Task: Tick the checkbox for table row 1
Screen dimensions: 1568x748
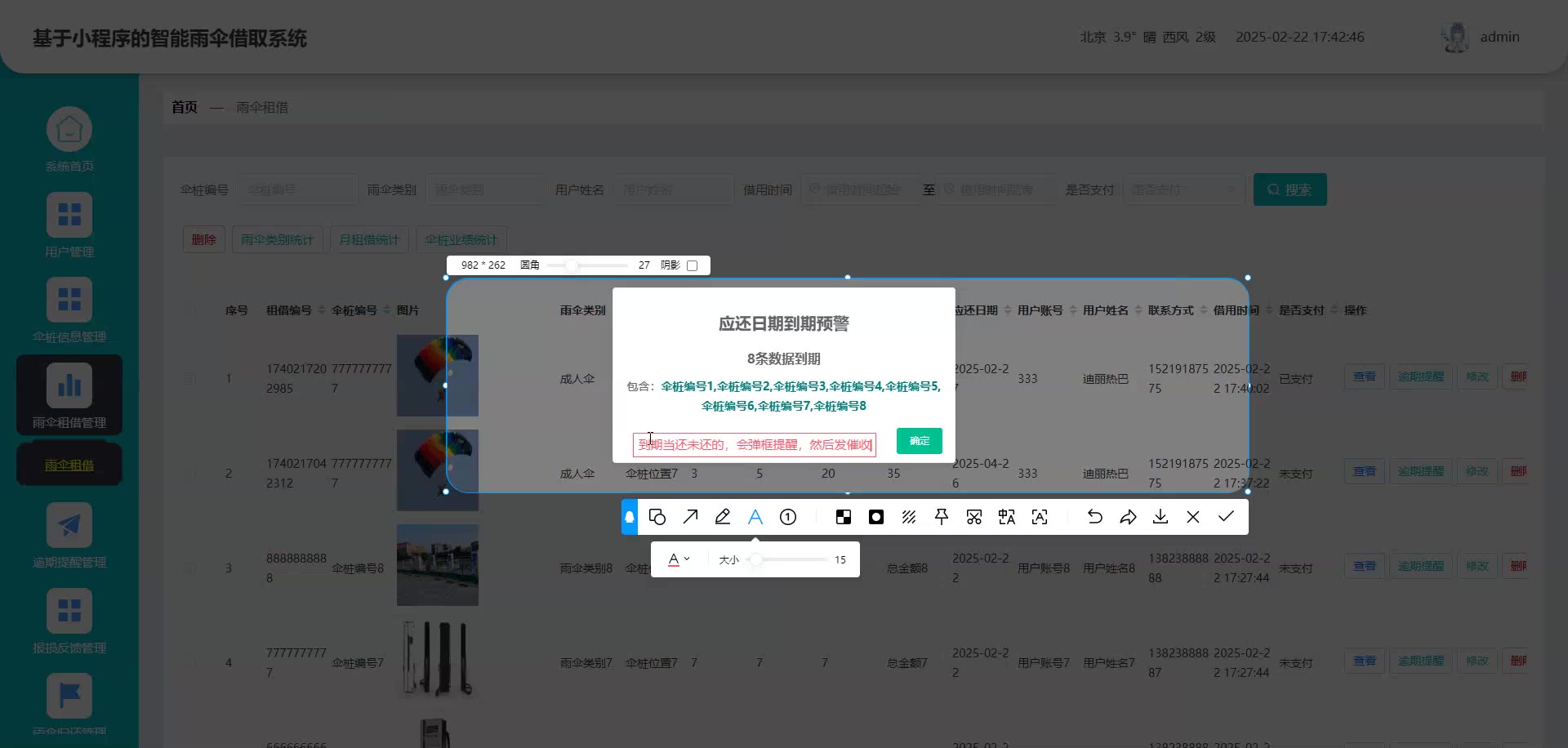Action: (x=192, y=379)
